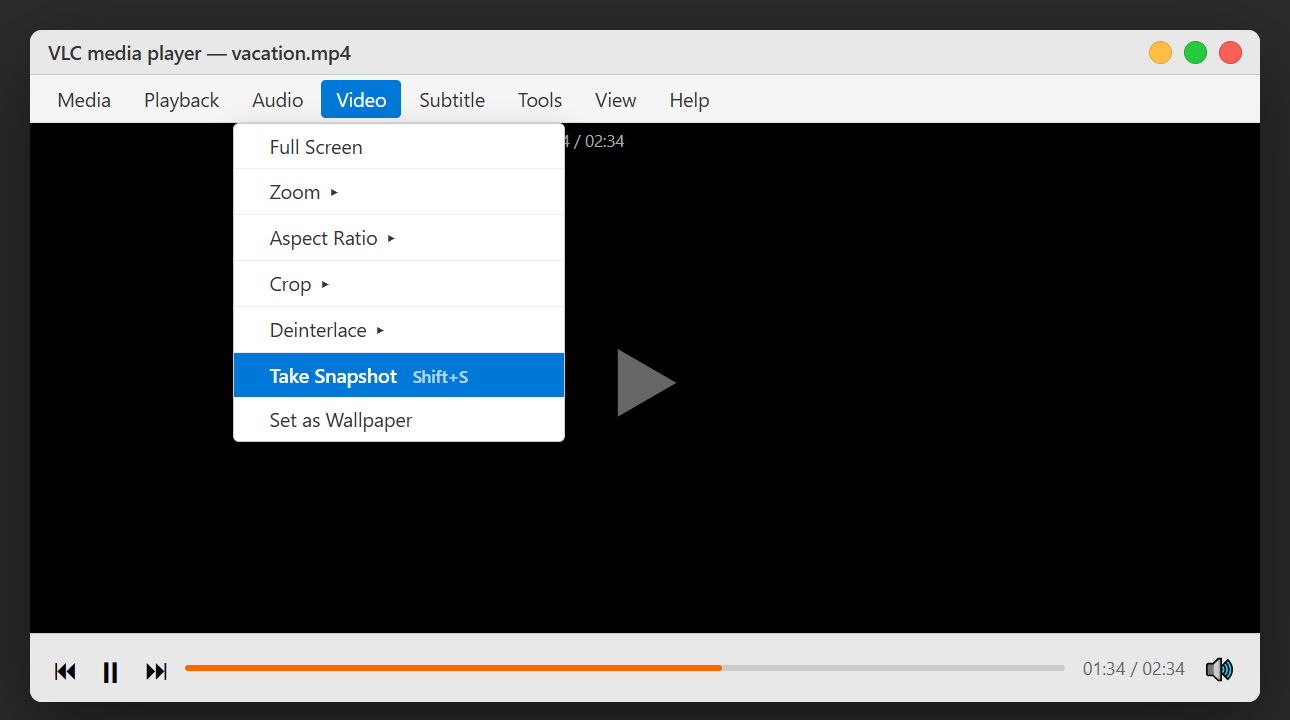Choose Full Screen from the Video menu
The height and width of the screenshot is (720, 1290).
coord(399,147)
